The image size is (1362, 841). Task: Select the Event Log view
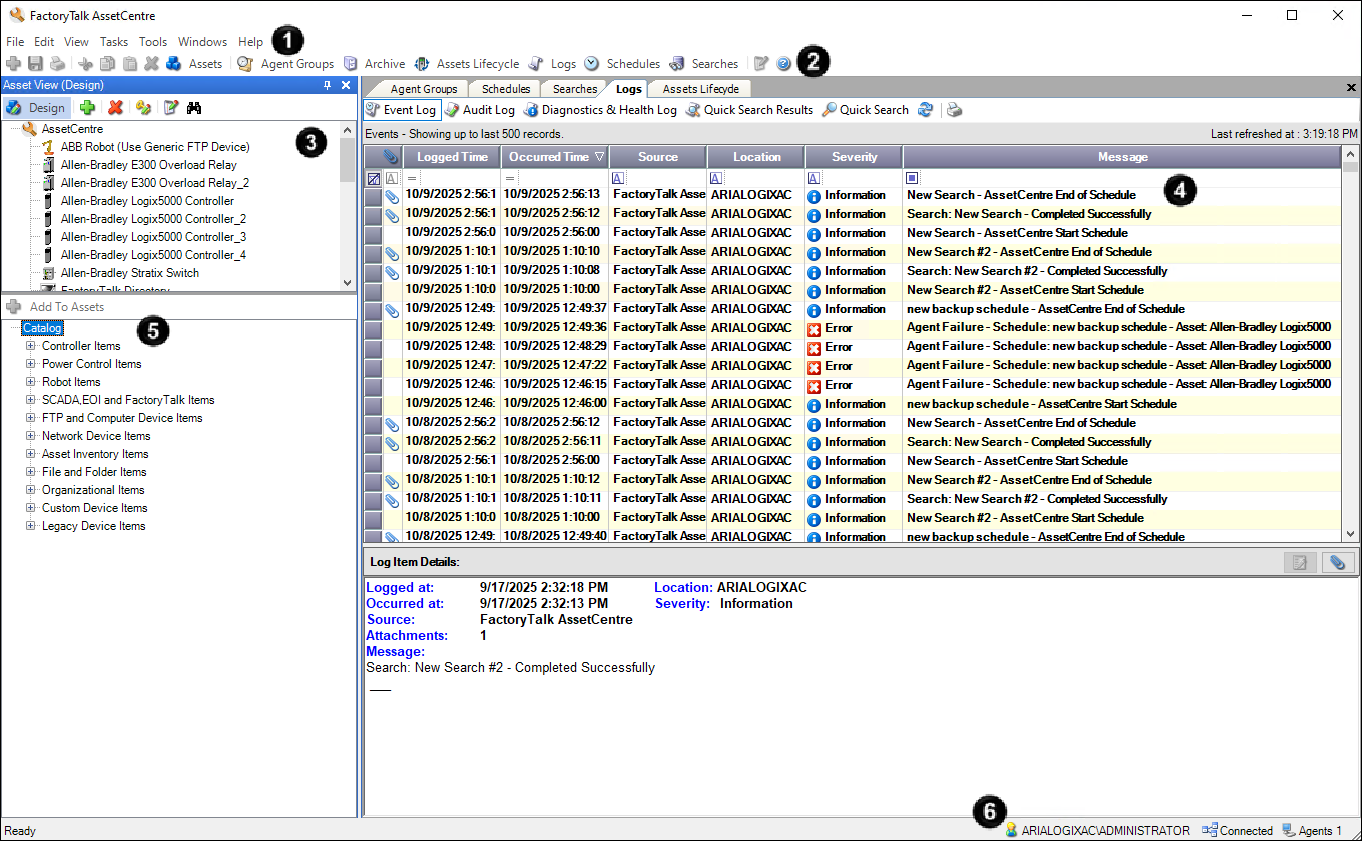pyautogui.click(x=402, y=110)
